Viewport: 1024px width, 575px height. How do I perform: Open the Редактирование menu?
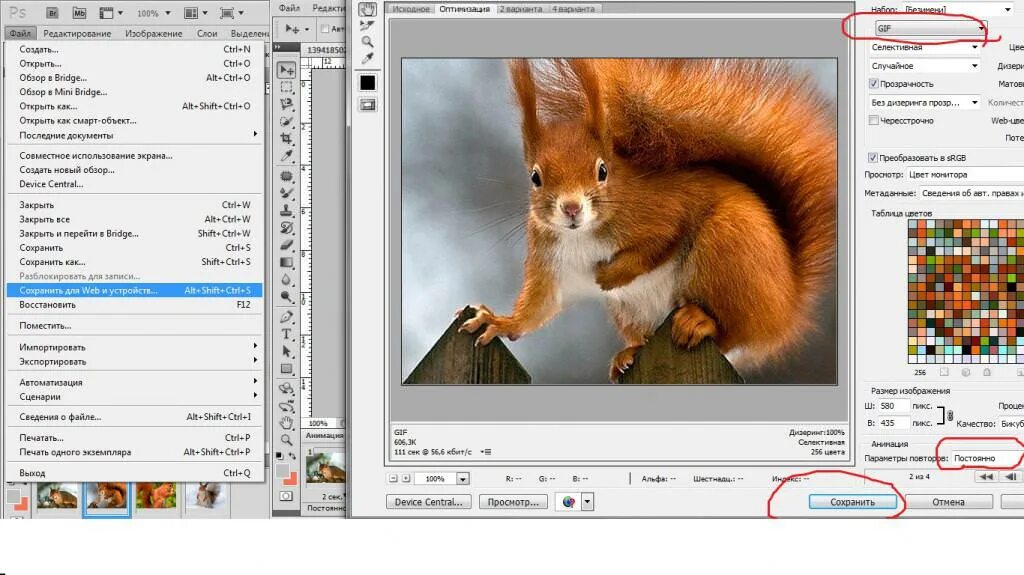tap(77, 33)
